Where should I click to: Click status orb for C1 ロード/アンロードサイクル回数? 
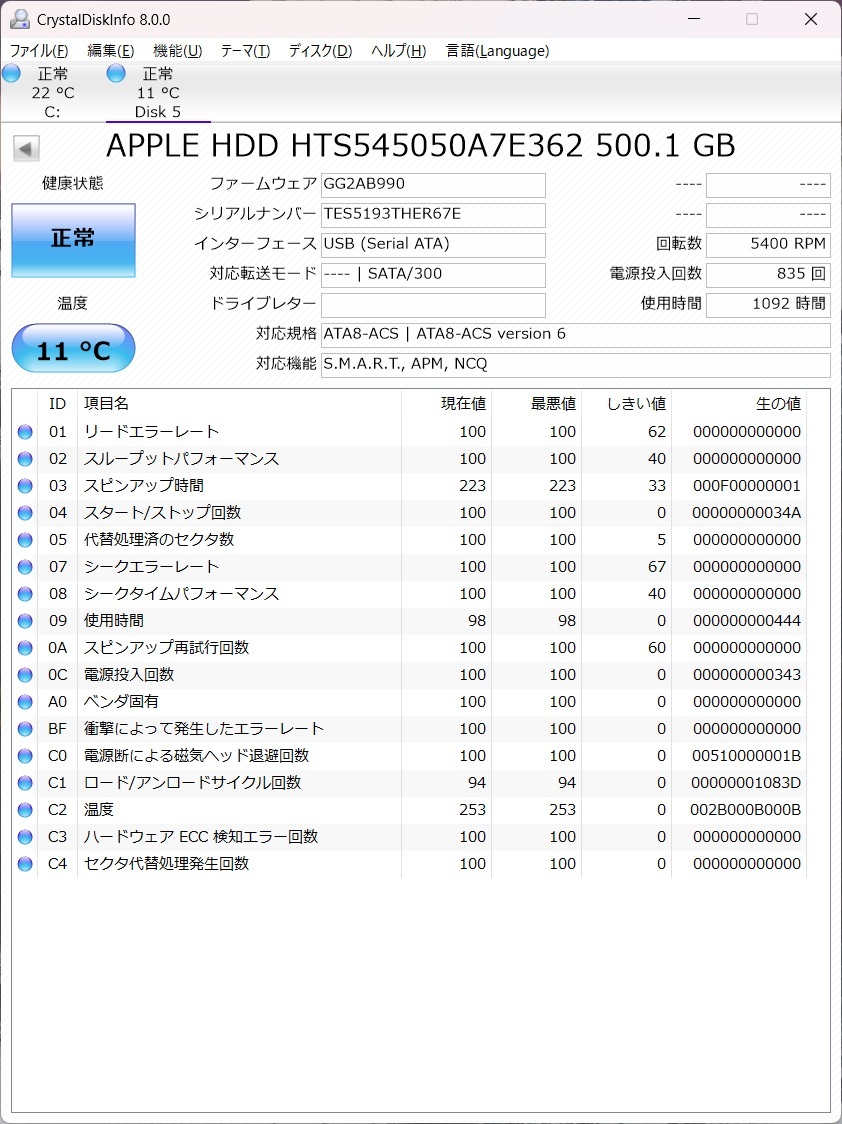[x=25, y=783]
